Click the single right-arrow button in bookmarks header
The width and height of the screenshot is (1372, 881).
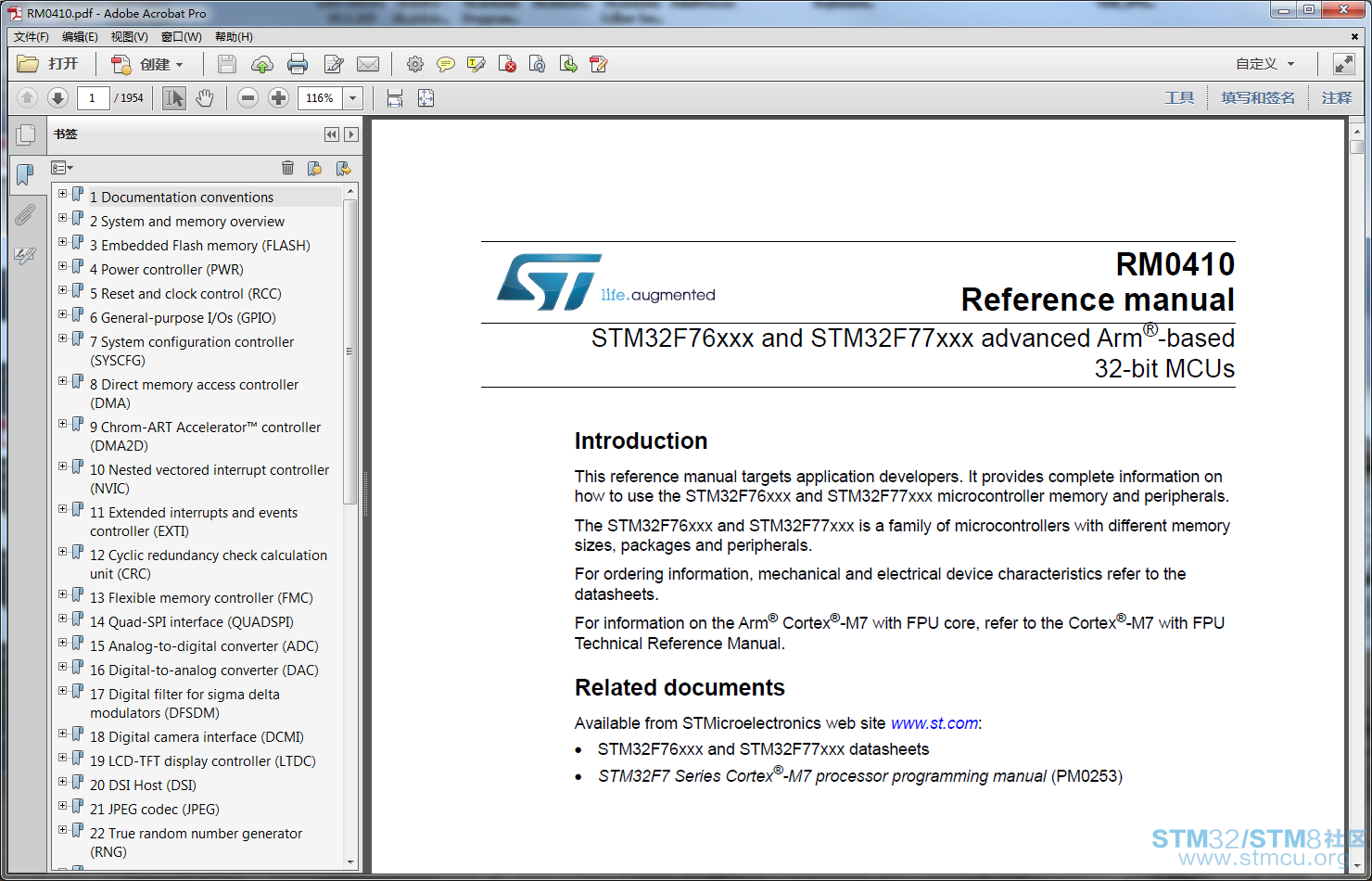(x=351, y=134)
